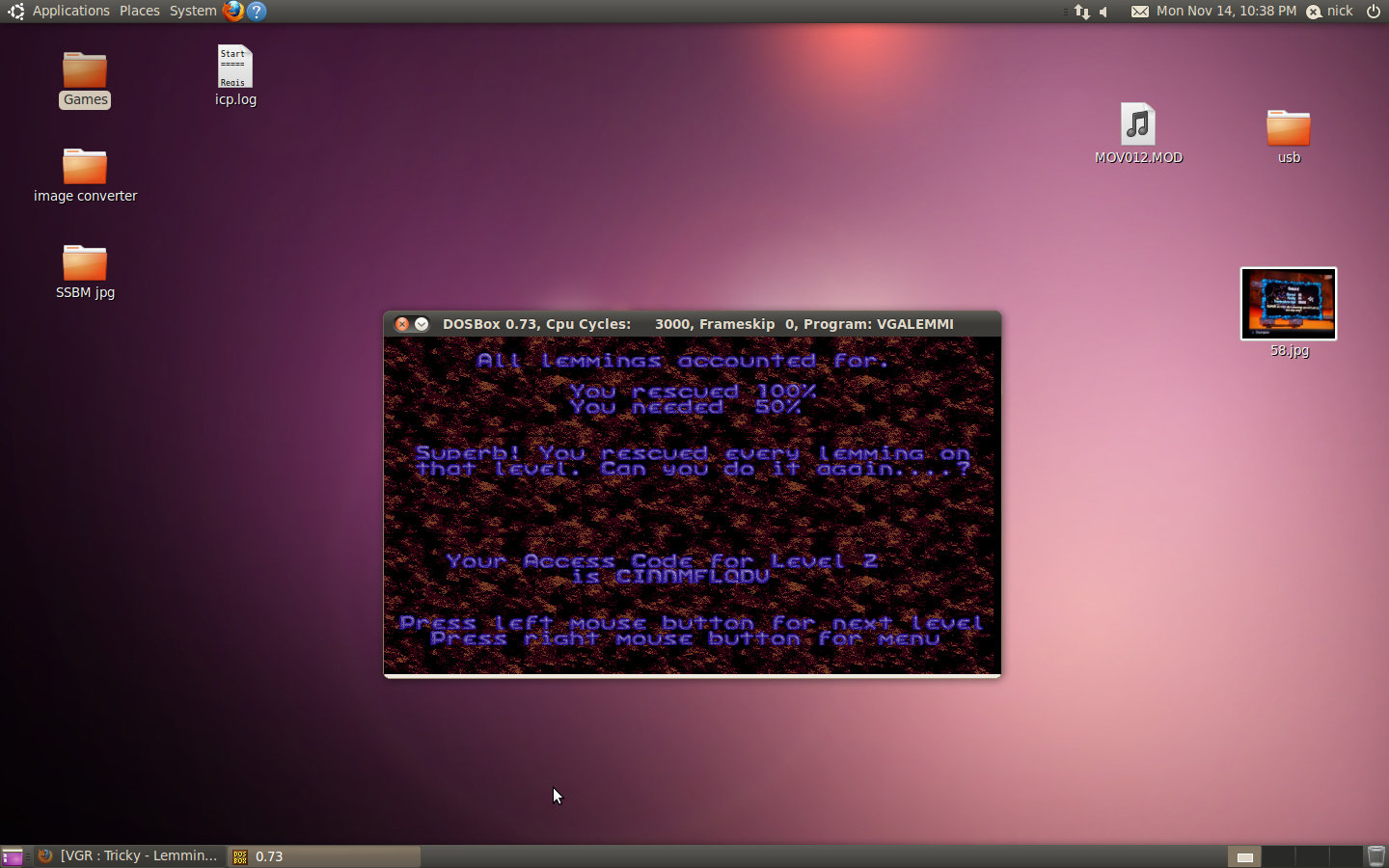
Task: Open the usb folder icon
Action: tap(1289, 128)
